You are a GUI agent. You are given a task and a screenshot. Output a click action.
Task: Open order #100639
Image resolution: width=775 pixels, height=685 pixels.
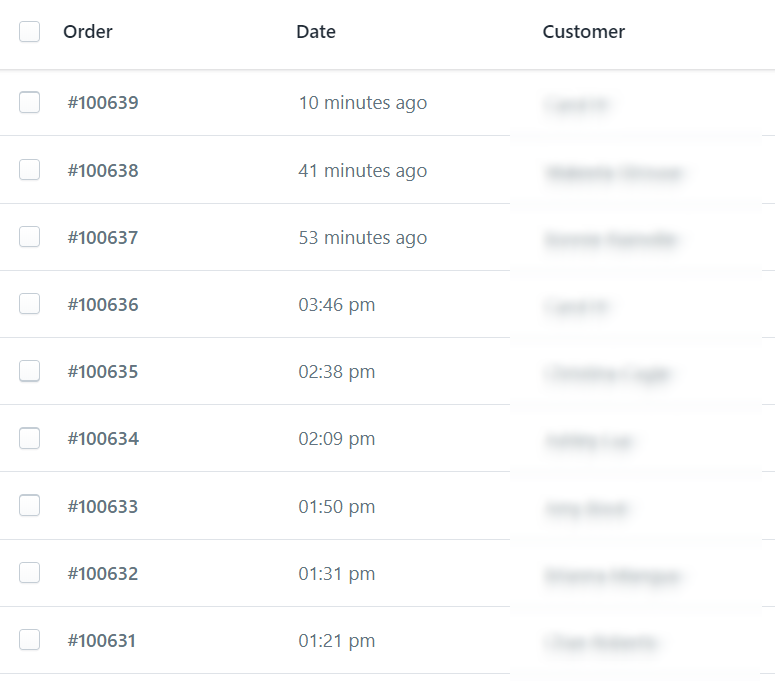103,103
